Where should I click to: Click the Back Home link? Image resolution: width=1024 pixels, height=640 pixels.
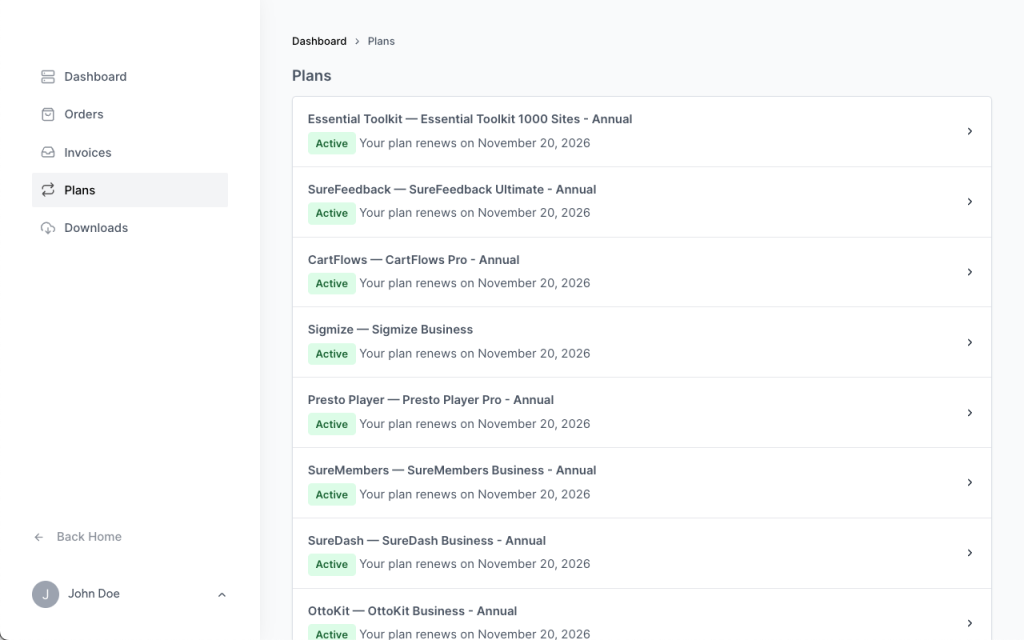pyautogui.click(x=89, y=537)
